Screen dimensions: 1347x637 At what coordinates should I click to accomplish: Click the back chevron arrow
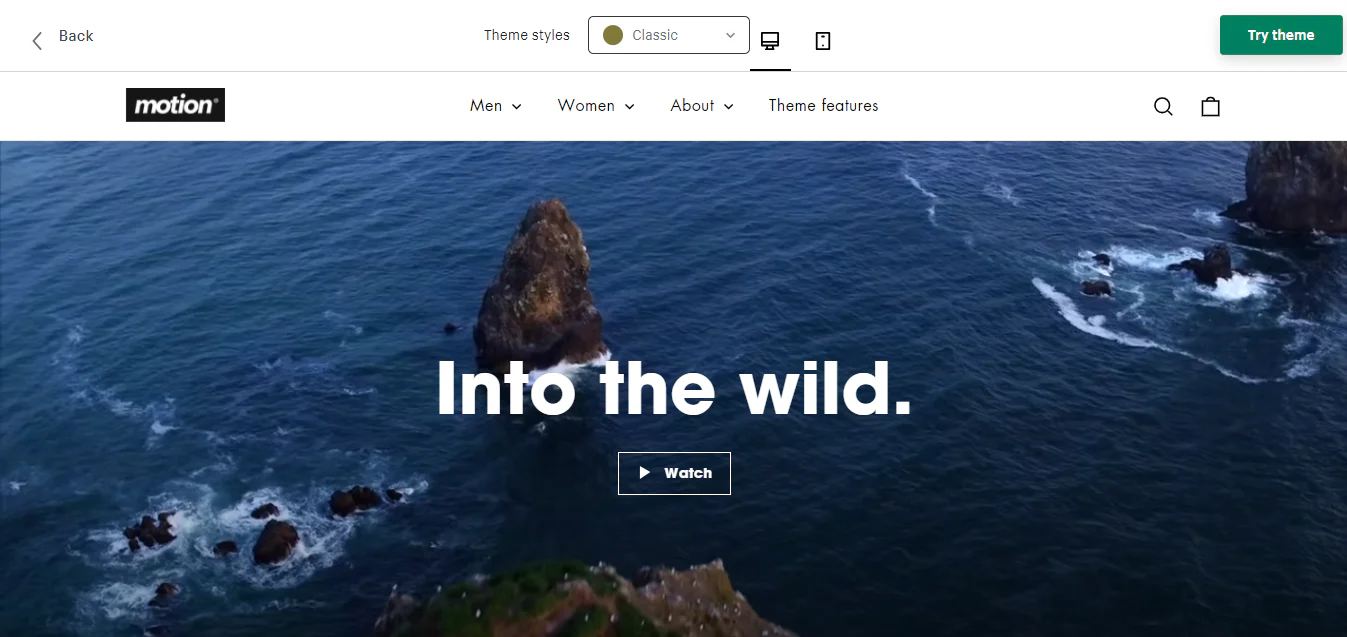coord(36,38)
